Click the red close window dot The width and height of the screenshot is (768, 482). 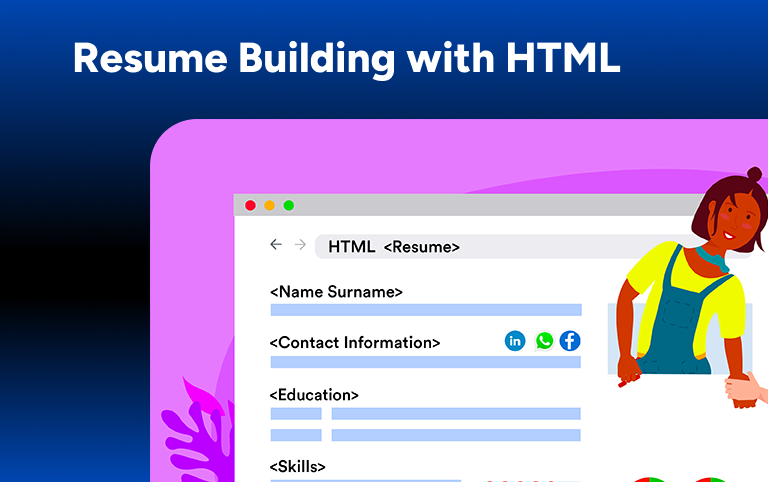click(x=250, y=205)
